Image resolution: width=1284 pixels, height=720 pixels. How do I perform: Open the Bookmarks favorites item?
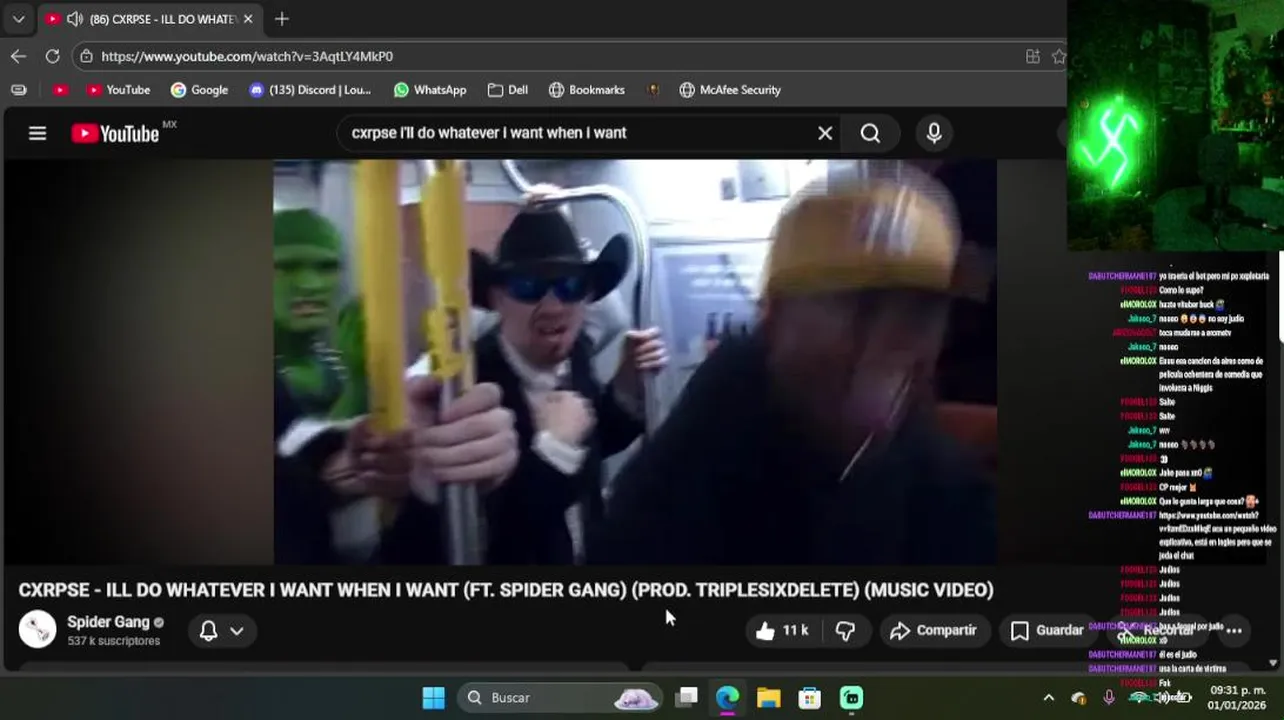(x=587, y=90)
